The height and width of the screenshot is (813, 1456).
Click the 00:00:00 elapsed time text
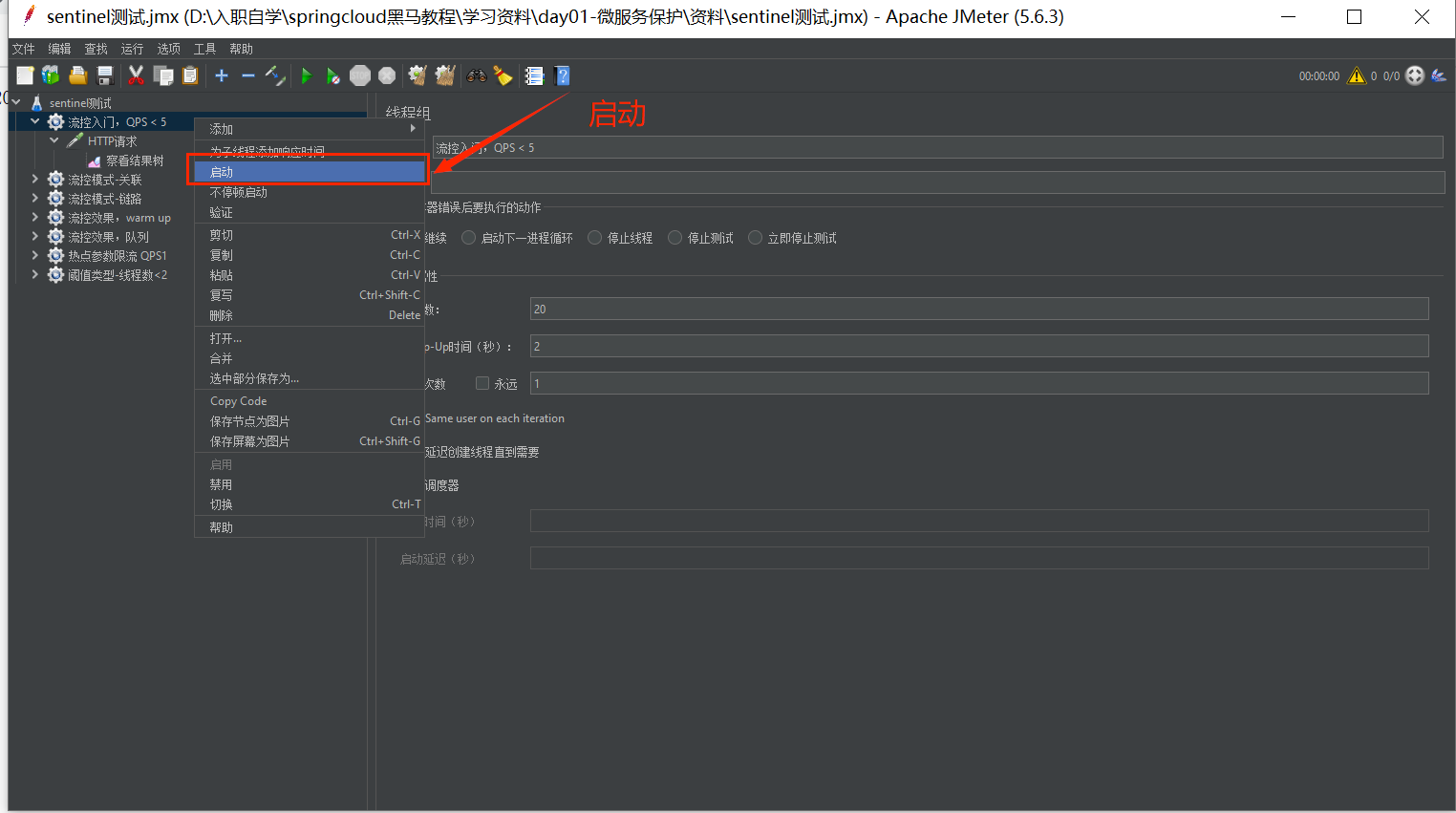[x=1319, y=76]
